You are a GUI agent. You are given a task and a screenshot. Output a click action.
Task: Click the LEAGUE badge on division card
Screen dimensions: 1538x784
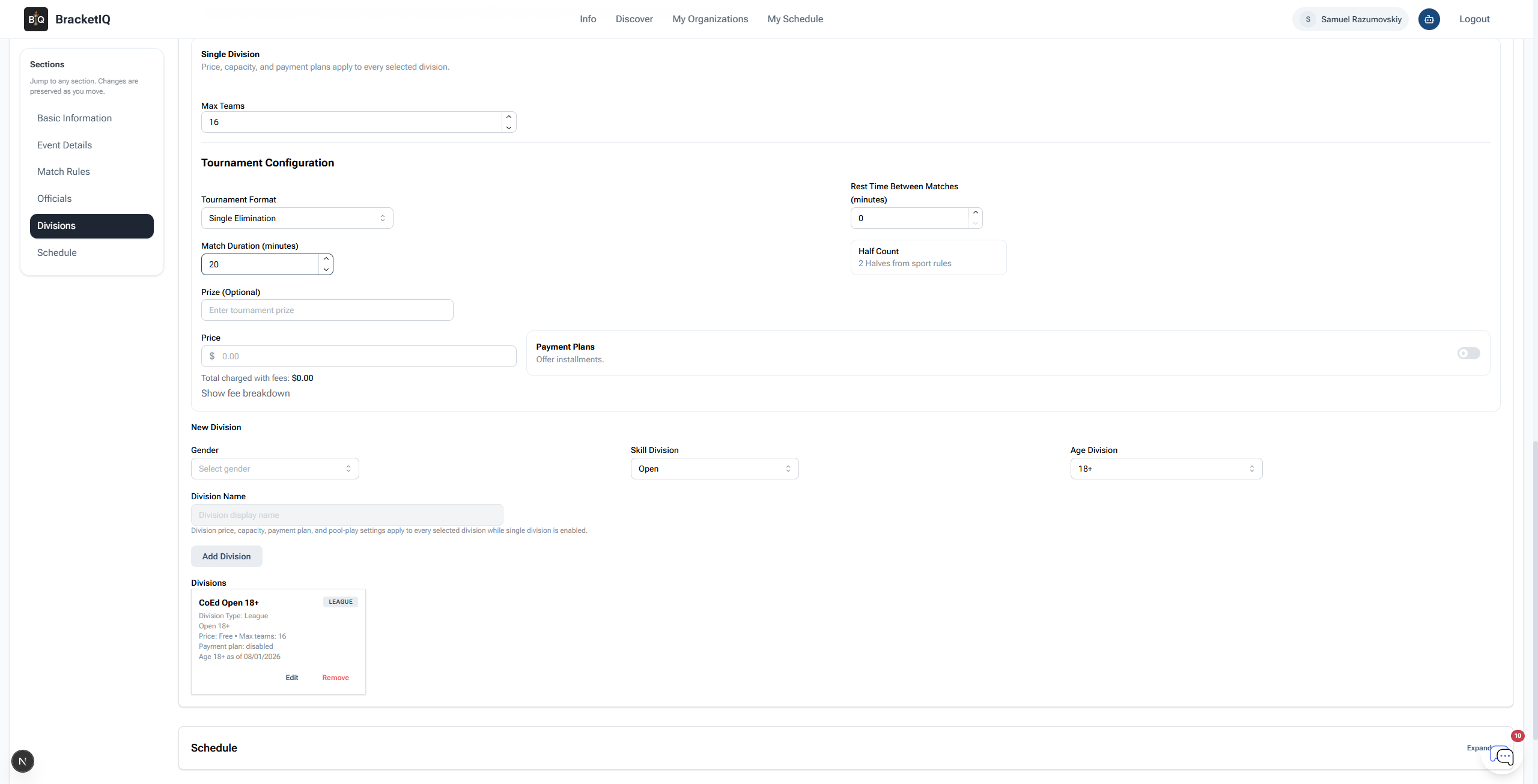(341, 602)
